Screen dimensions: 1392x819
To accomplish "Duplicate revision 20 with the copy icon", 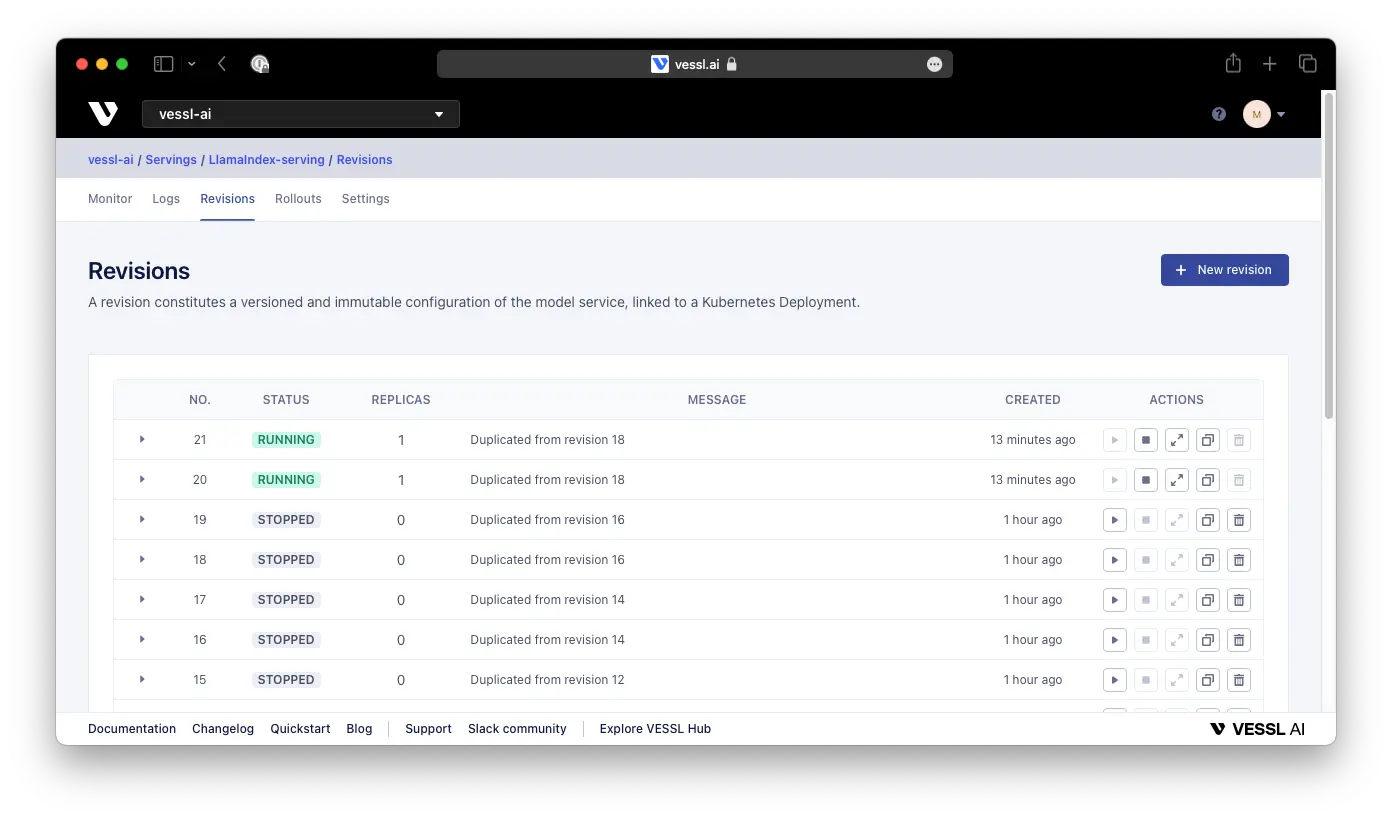I will (x=1208, y=480).
